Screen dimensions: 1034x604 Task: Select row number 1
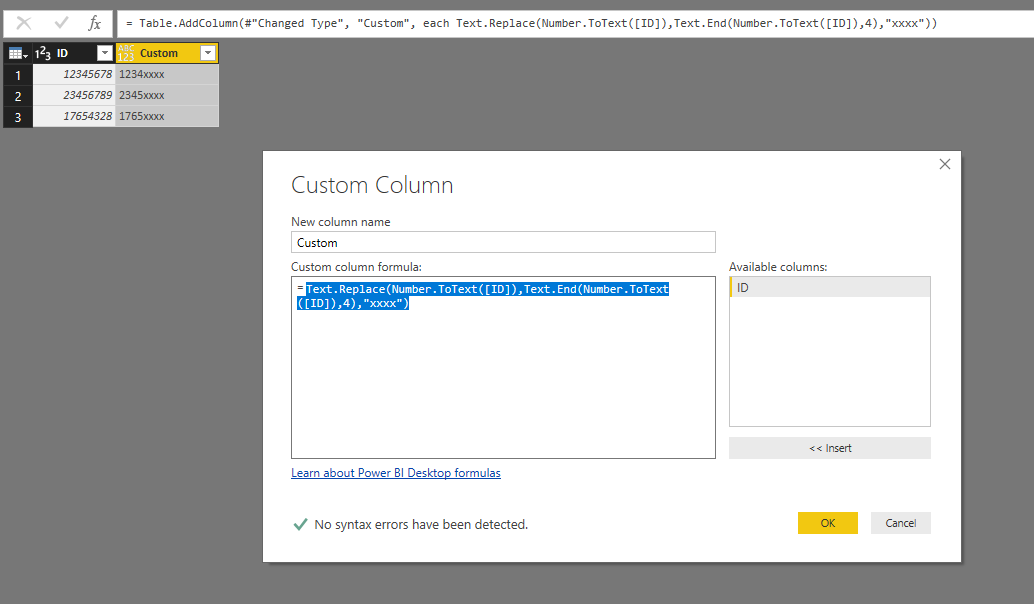tap(18, 75)
